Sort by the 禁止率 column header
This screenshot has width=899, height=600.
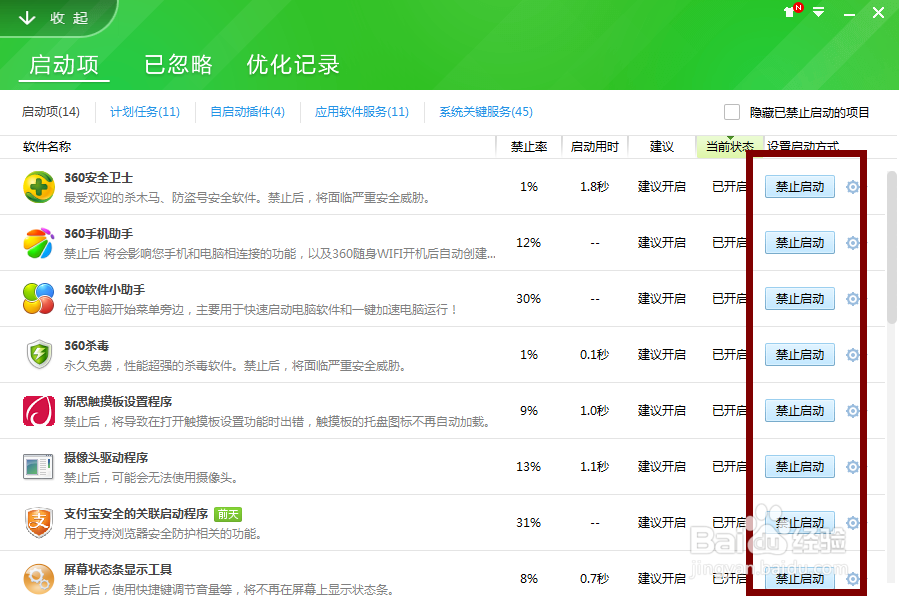coord(529,147)
